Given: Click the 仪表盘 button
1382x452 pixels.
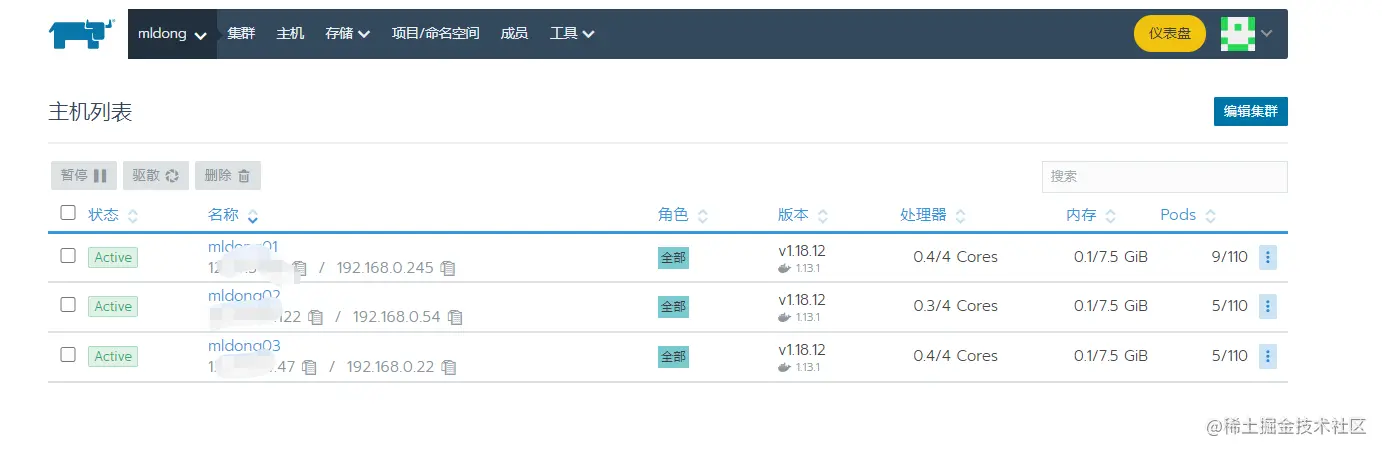Looking at the screenshot, I should pyautogui.click(x=1170, y=34).
